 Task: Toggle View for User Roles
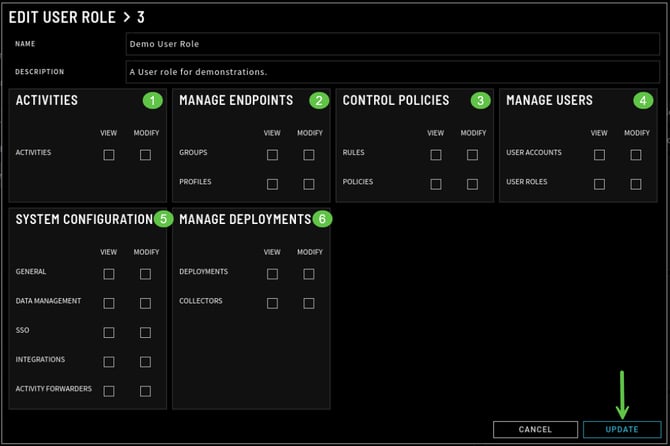click(x=599, y=184)
